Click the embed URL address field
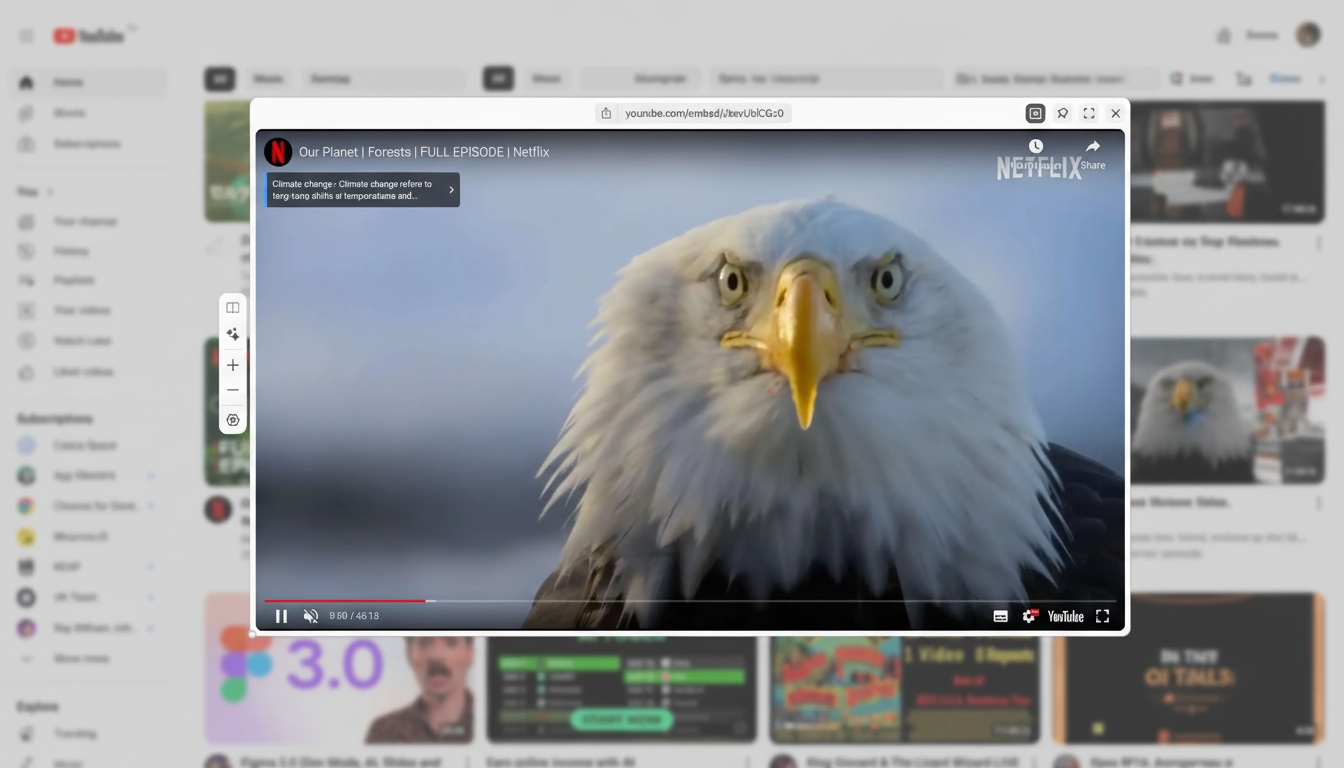 [704, 114]
